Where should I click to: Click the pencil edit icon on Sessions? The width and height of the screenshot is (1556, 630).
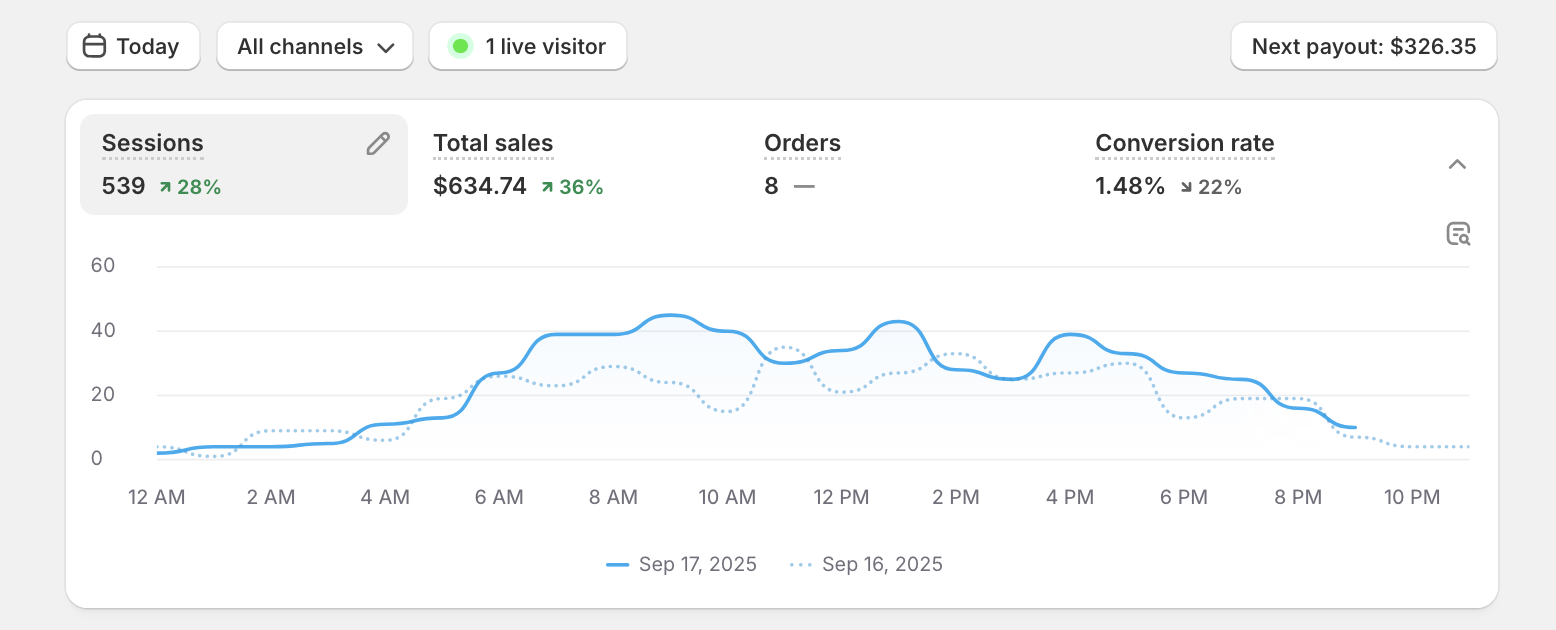378,144
